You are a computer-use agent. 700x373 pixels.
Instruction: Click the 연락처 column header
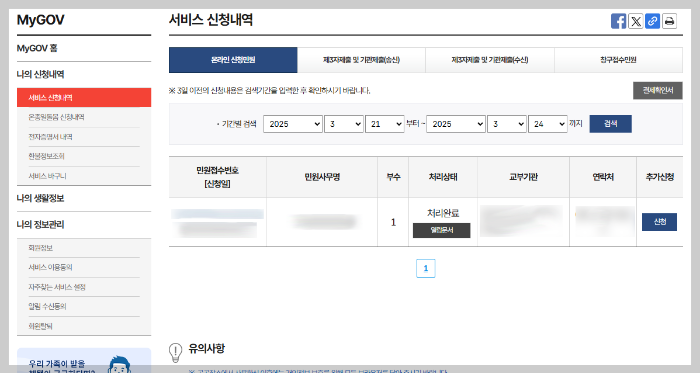tap(603, 177)
